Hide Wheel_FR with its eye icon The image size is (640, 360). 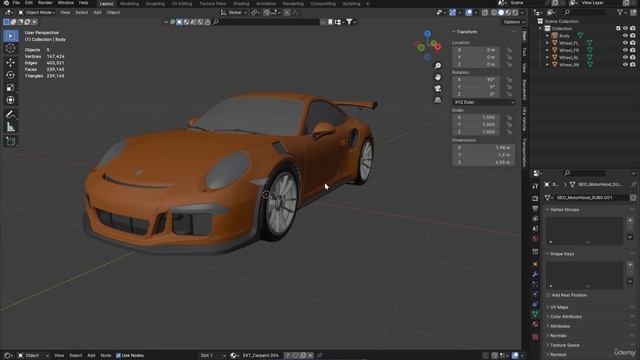[x=625, y=50]
